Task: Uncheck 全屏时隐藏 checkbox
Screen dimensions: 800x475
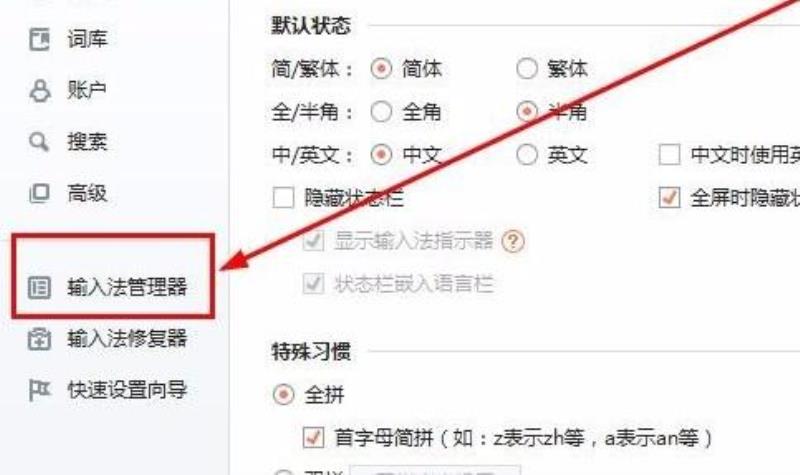Action: tap(669, 198)
